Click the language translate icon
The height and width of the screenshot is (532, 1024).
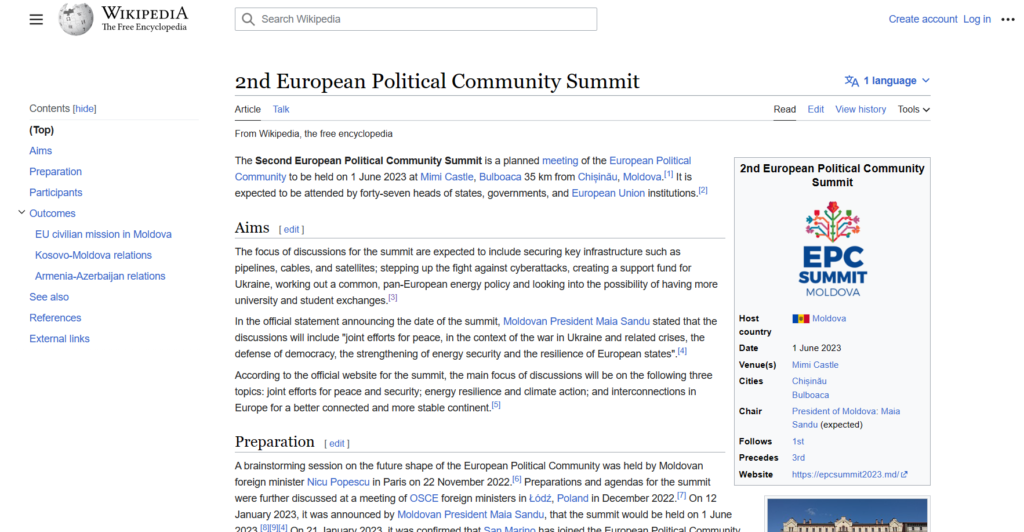pyautogui.click(x=852, y=81)
